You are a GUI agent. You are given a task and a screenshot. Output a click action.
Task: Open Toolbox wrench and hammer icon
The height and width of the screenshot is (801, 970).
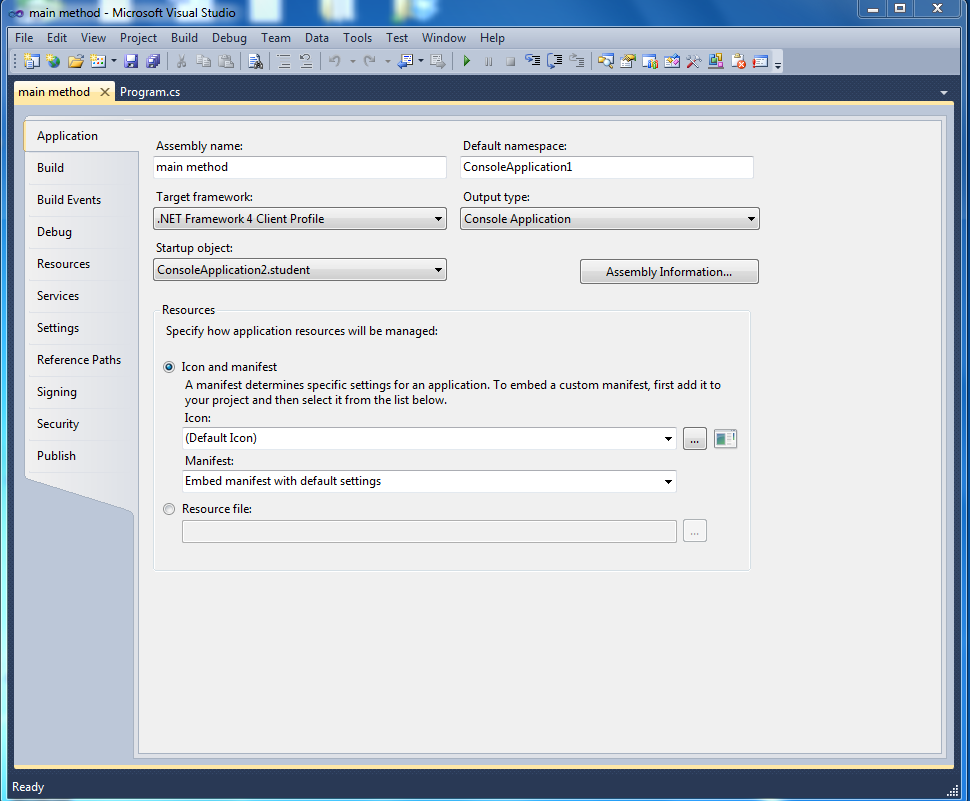click(x=693, y=61)
